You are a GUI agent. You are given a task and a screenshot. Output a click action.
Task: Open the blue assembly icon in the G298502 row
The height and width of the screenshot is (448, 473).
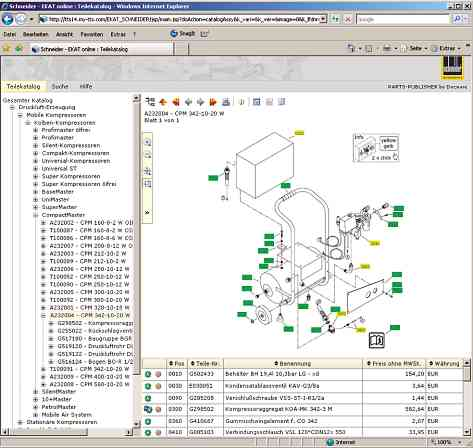click(148, 409)
